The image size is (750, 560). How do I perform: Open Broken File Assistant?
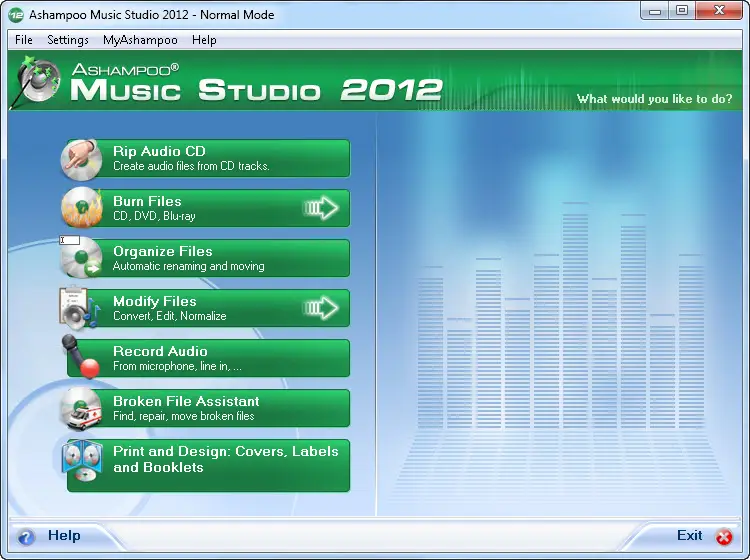pos(208,408)
